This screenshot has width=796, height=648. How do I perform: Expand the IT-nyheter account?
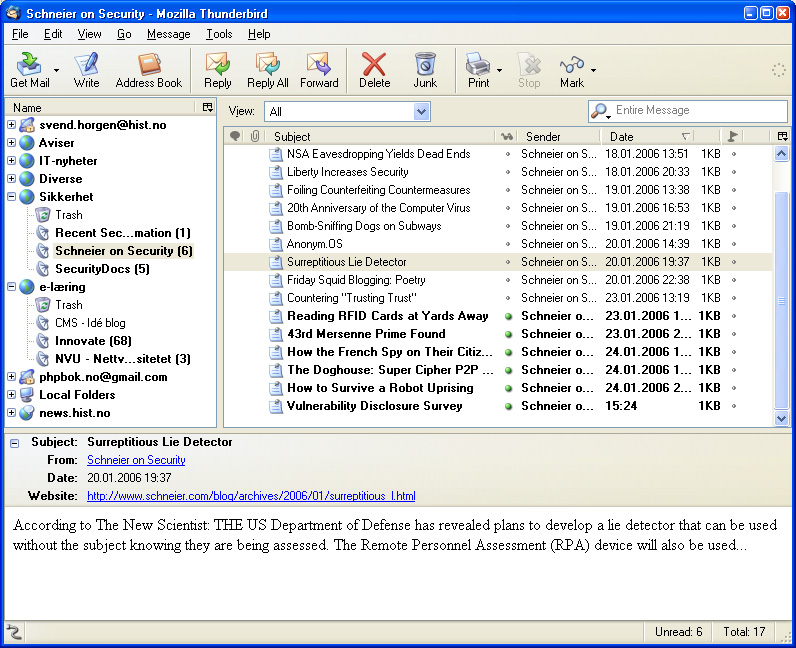point(11,160)
